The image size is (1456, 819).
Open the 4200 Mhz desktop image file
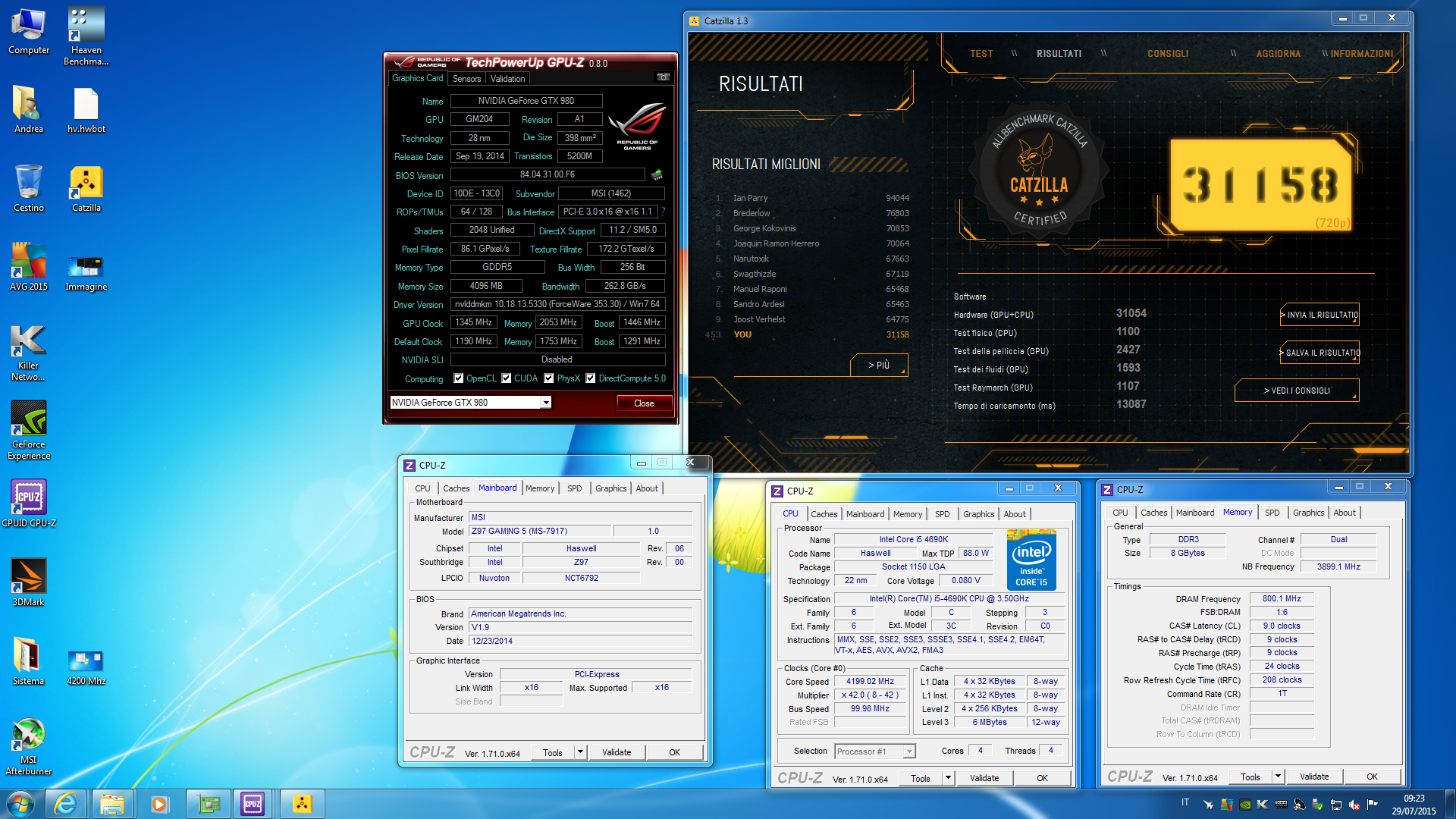(86, 667)
